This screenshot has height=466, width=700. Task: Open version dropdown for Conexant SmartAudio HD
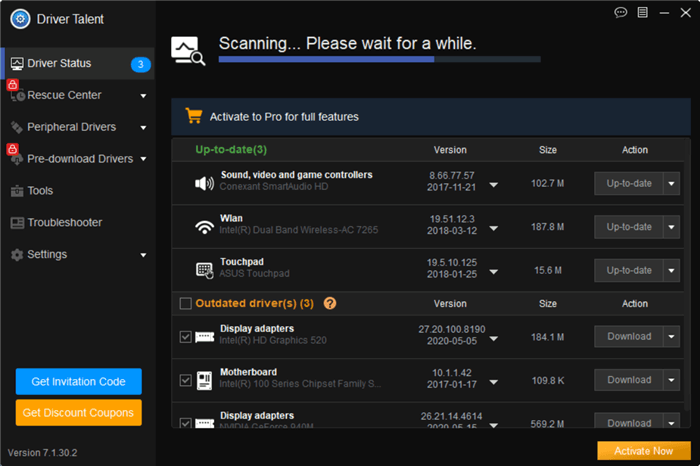pyautogui.click(x=493, y=185)
